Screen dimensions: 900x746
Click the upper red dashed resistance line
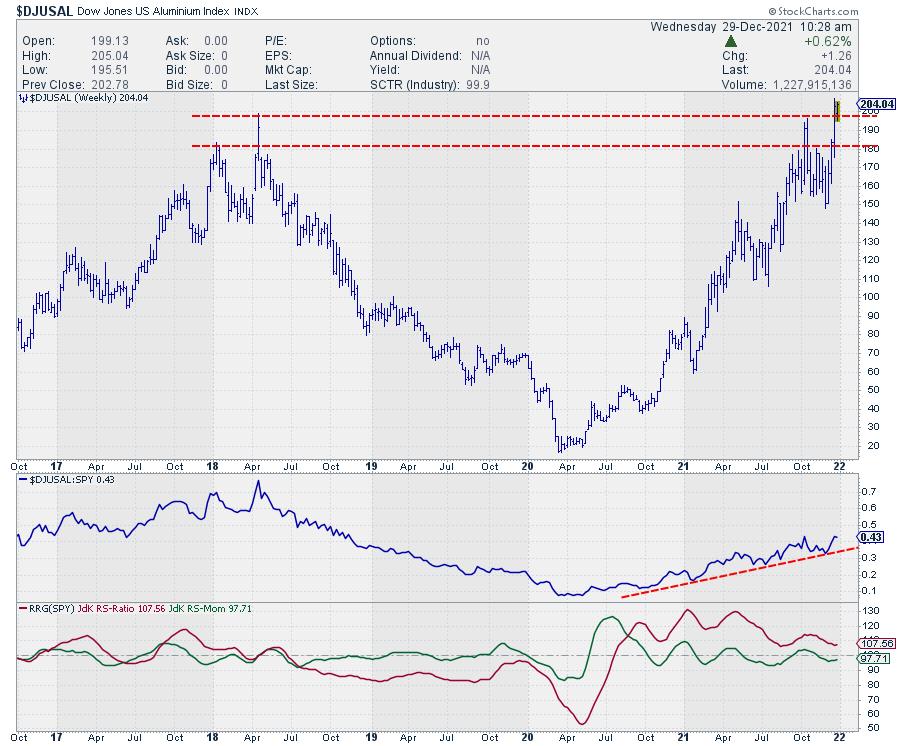pos(500,117)
